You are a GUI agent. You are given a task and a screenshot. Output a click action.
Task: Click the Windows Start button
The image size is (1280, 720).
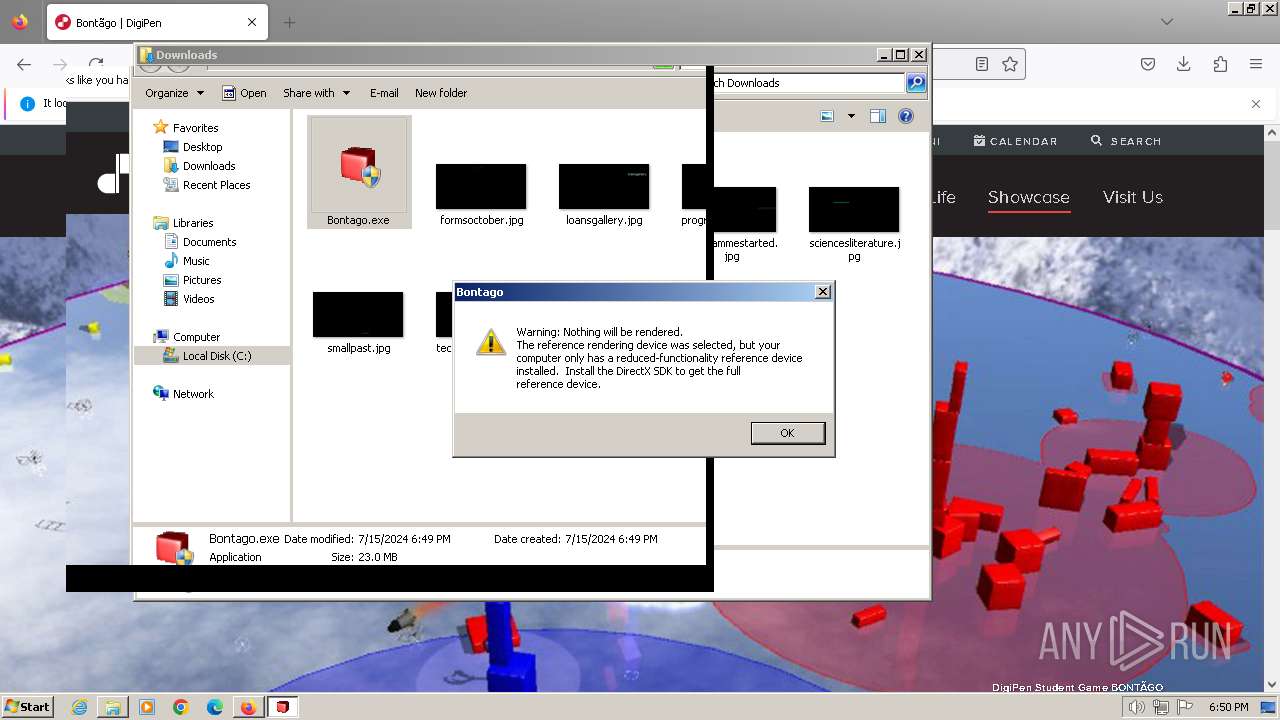tap(27, 706)
